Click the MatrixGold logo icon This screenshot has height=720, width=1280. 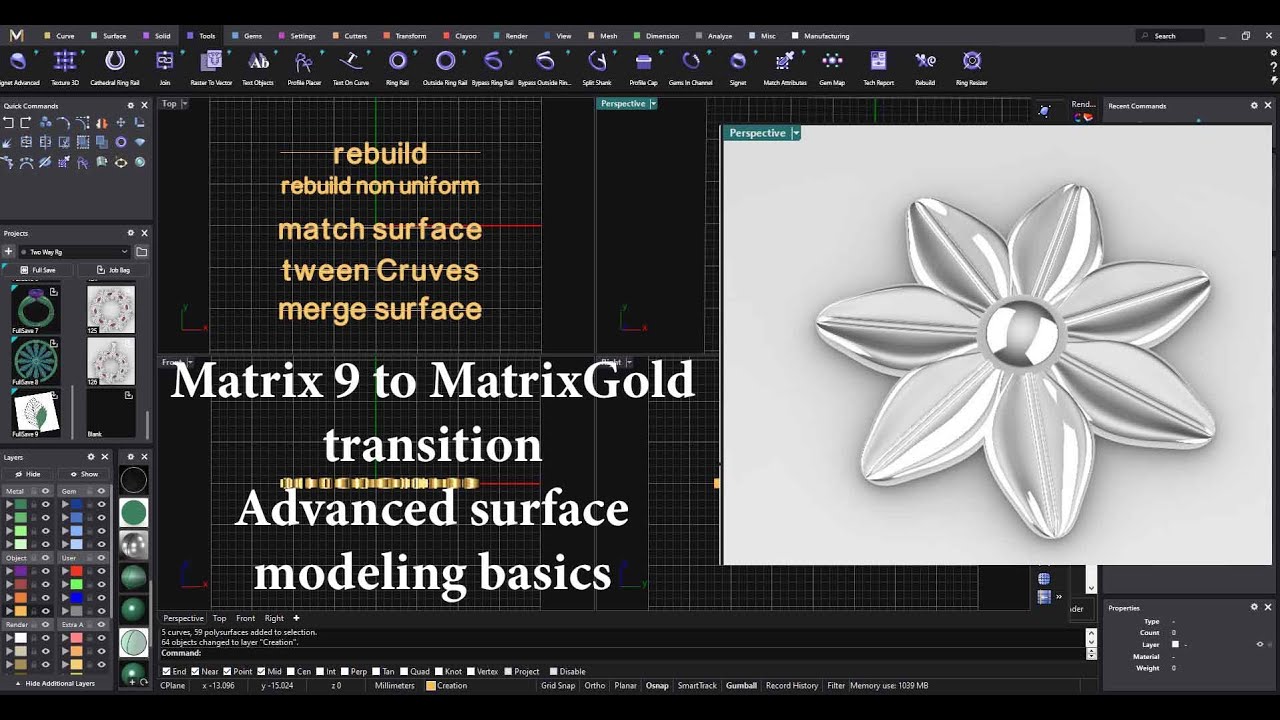point(17,35)
